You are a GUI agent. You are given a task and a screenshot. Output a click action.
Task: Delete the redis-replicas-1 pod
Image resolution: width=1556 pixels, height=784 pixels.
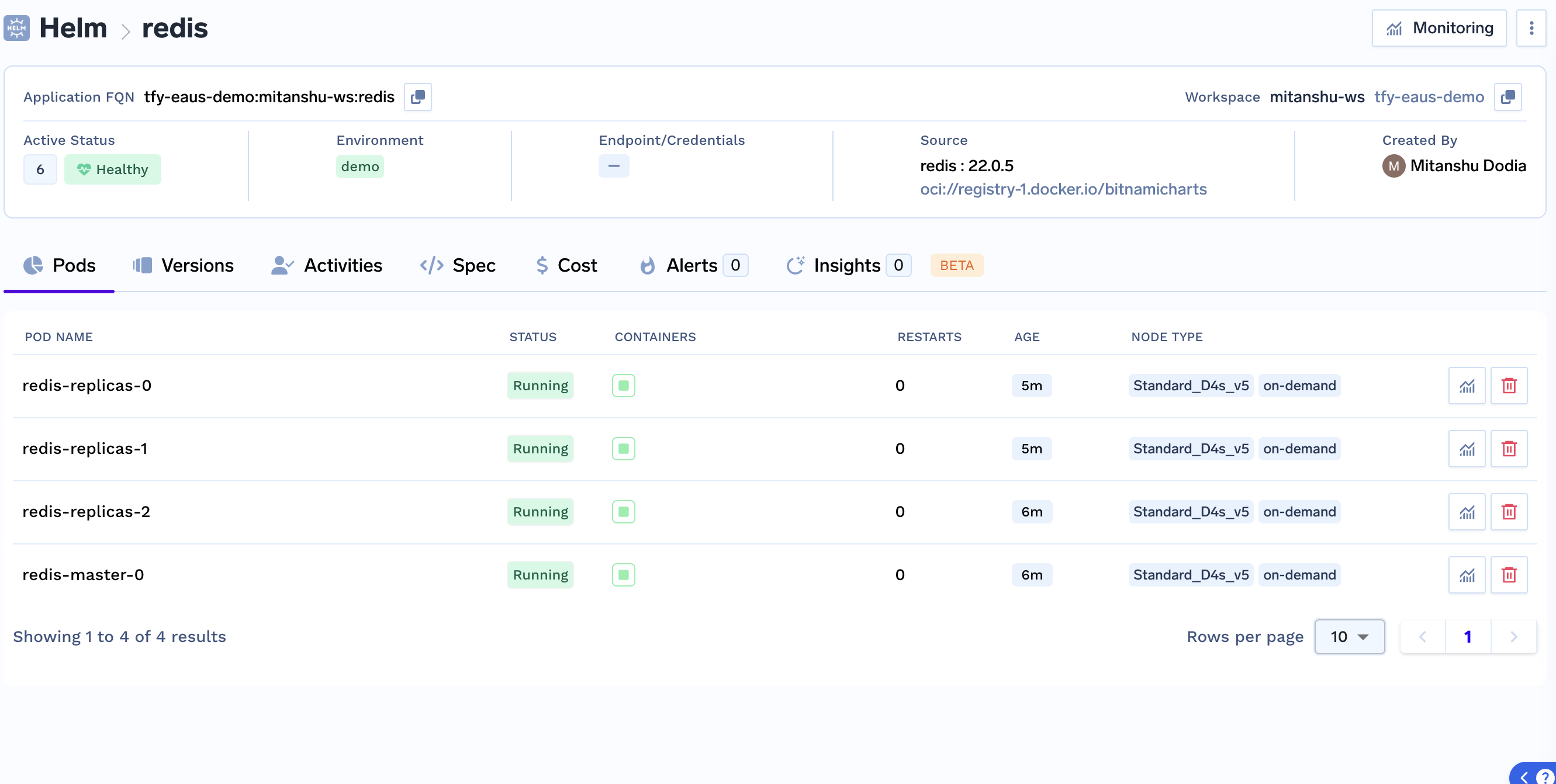1509,449
